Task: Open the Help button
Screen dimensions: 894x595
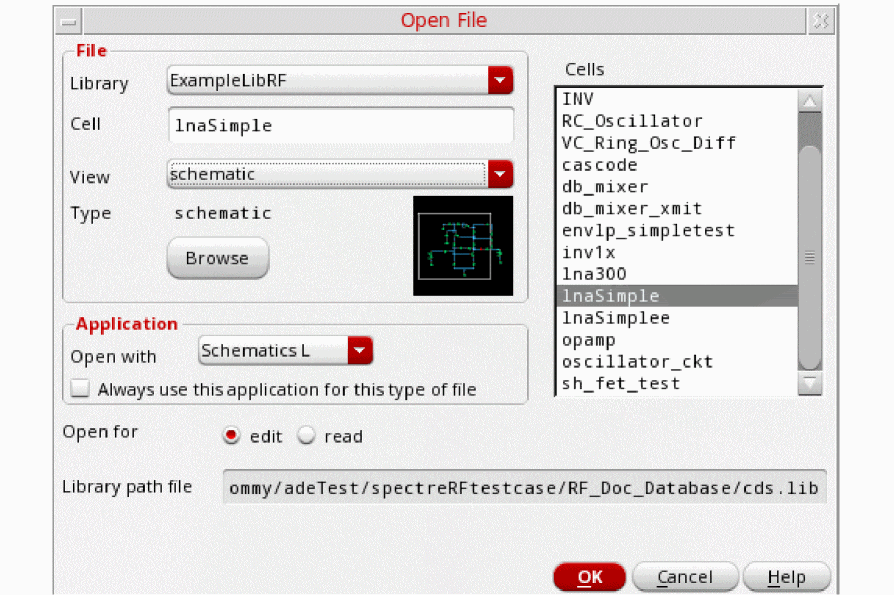Action: [786, 577]
